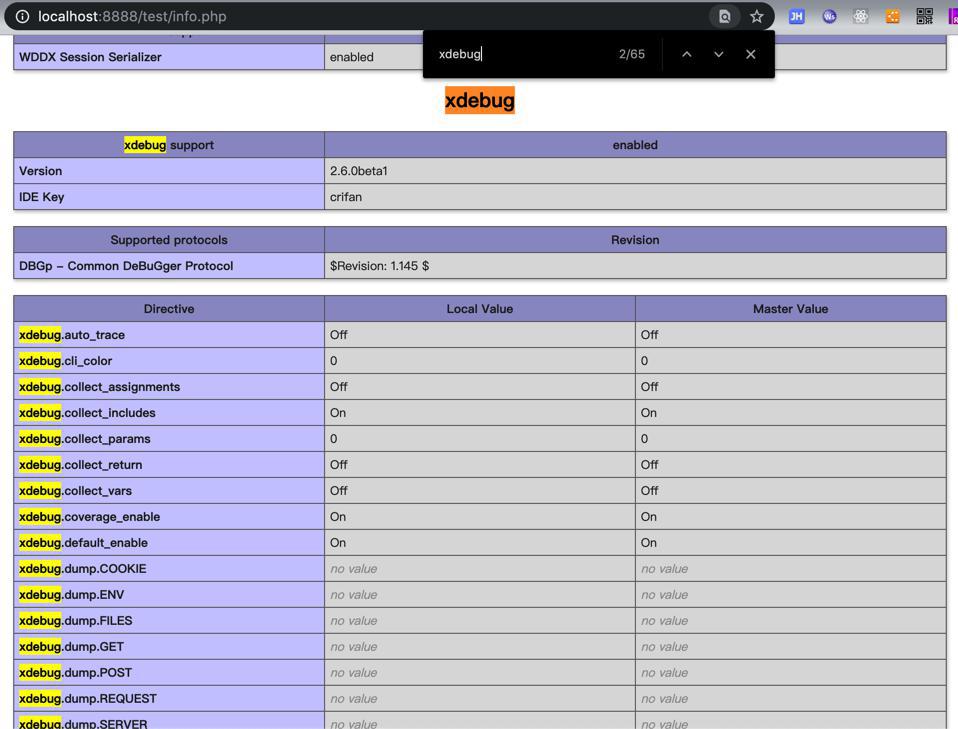Viewport: 958px width, 729px height.
Task: Open the orange extension icon
Action: 893,16
